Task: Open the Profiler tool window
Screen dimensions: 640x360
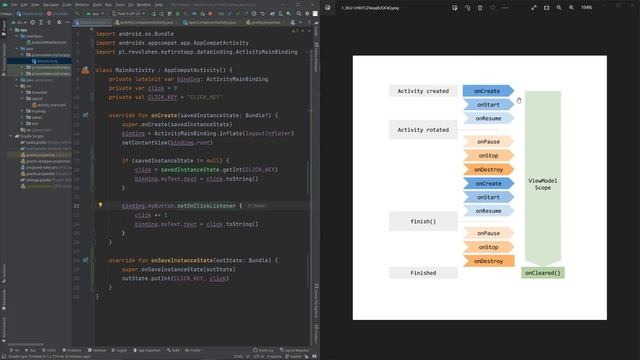Action: tap(193, 350)
